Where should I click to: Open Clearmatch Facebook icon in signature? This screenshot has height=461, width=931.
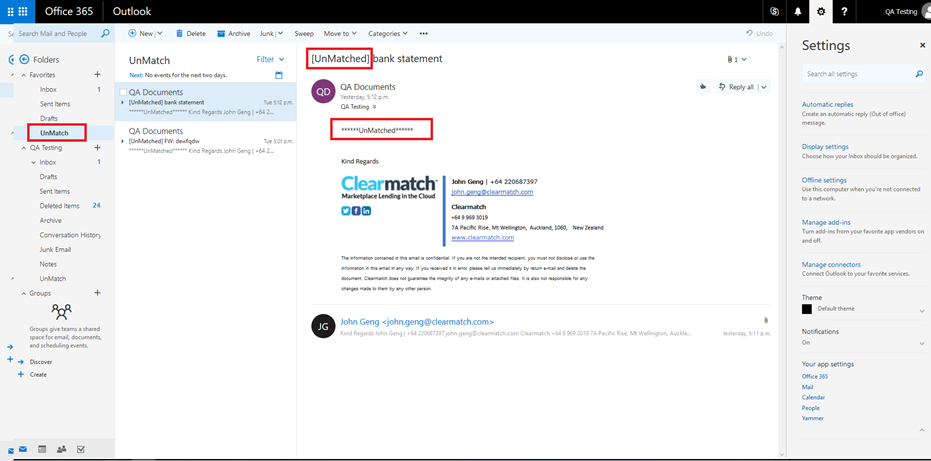(356, 210)
